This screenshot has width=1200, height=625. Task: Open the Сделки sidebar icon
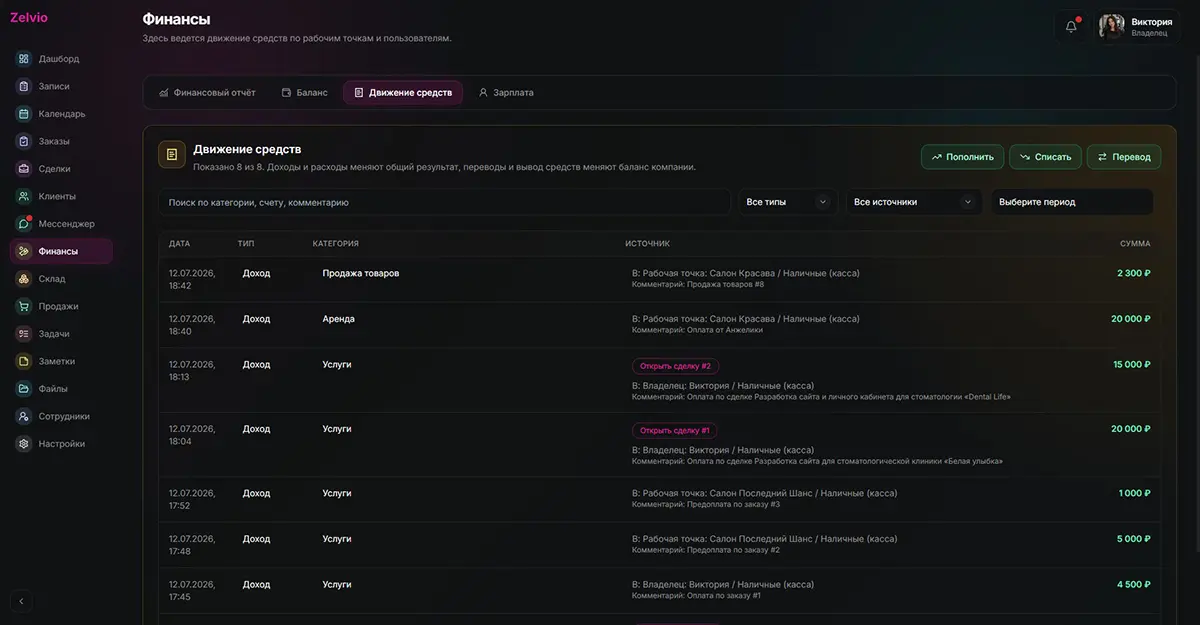pyautogui.click(x=24, y=169)
